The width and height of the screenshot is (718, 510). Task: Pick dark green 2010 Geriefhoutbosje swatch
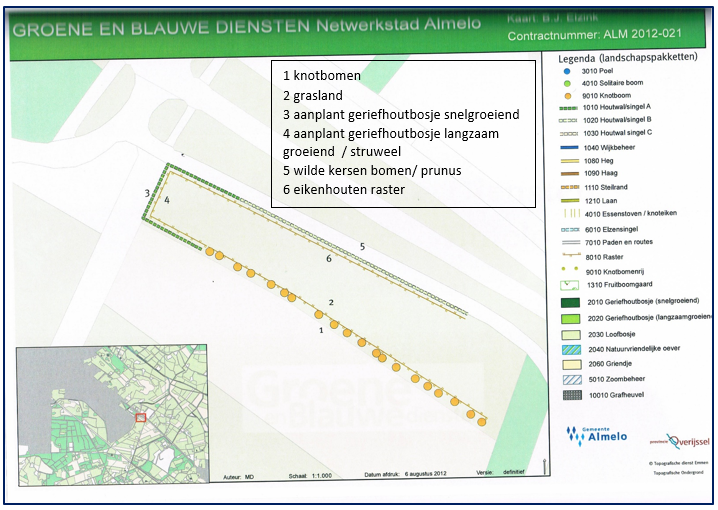tap(571, 303)
